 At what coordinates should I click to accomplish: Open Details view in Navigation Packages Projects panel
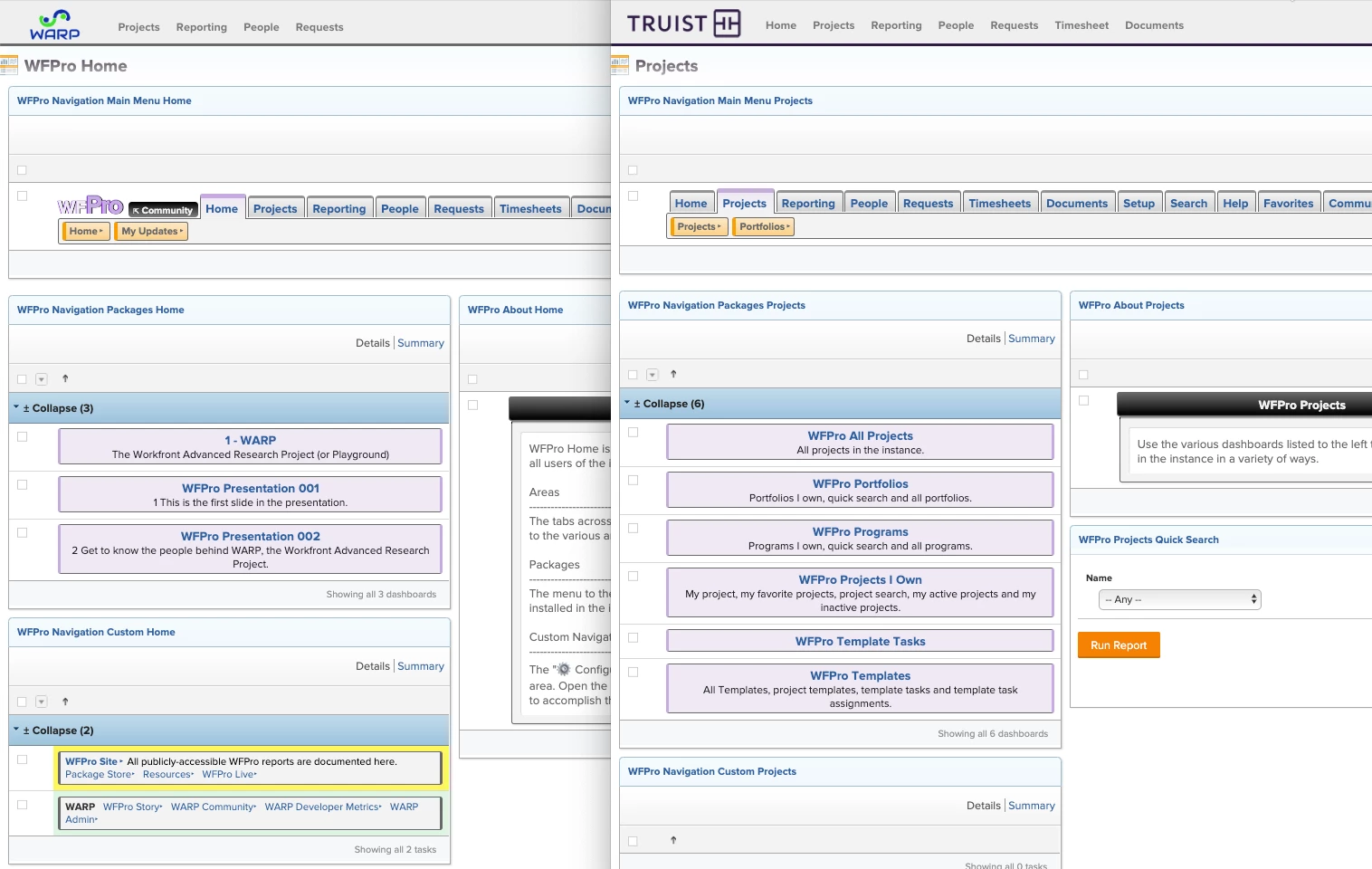[x=983, y=339]
